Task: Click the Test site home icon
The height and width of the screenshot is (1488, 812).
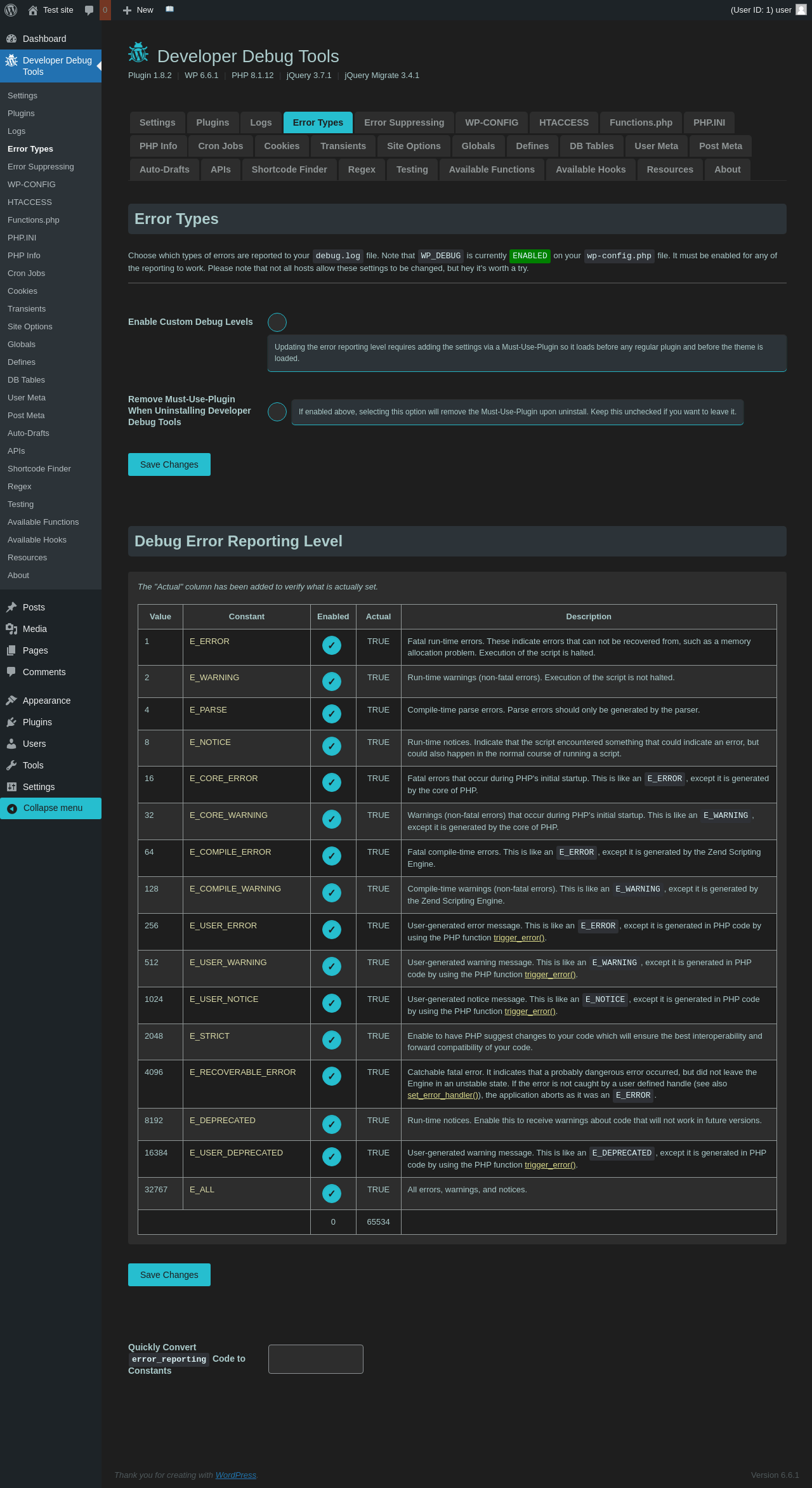Action: tap(33, 10)
